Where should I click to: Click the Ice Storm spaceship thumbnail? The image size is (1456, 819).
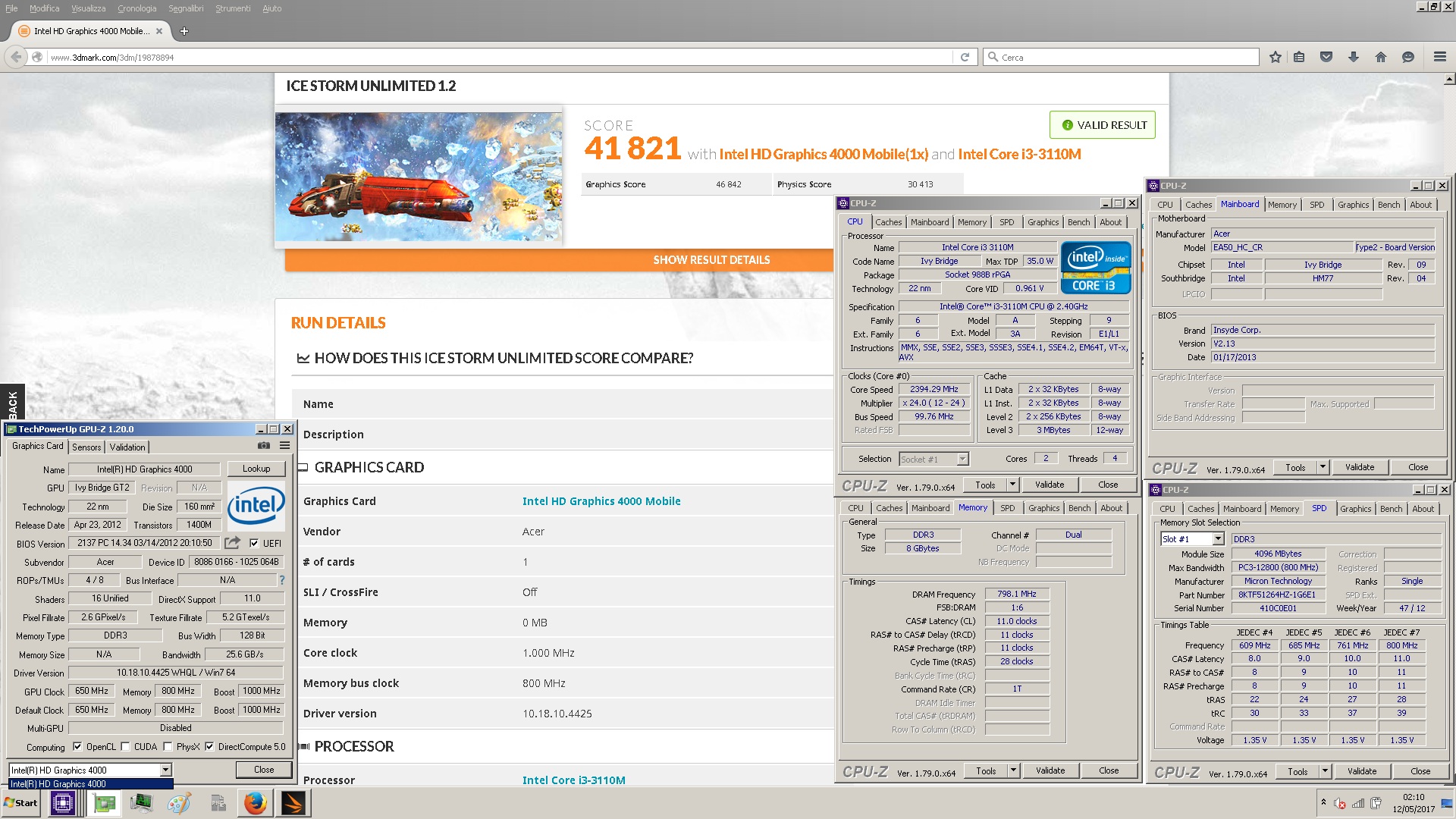tap(419, 177)
